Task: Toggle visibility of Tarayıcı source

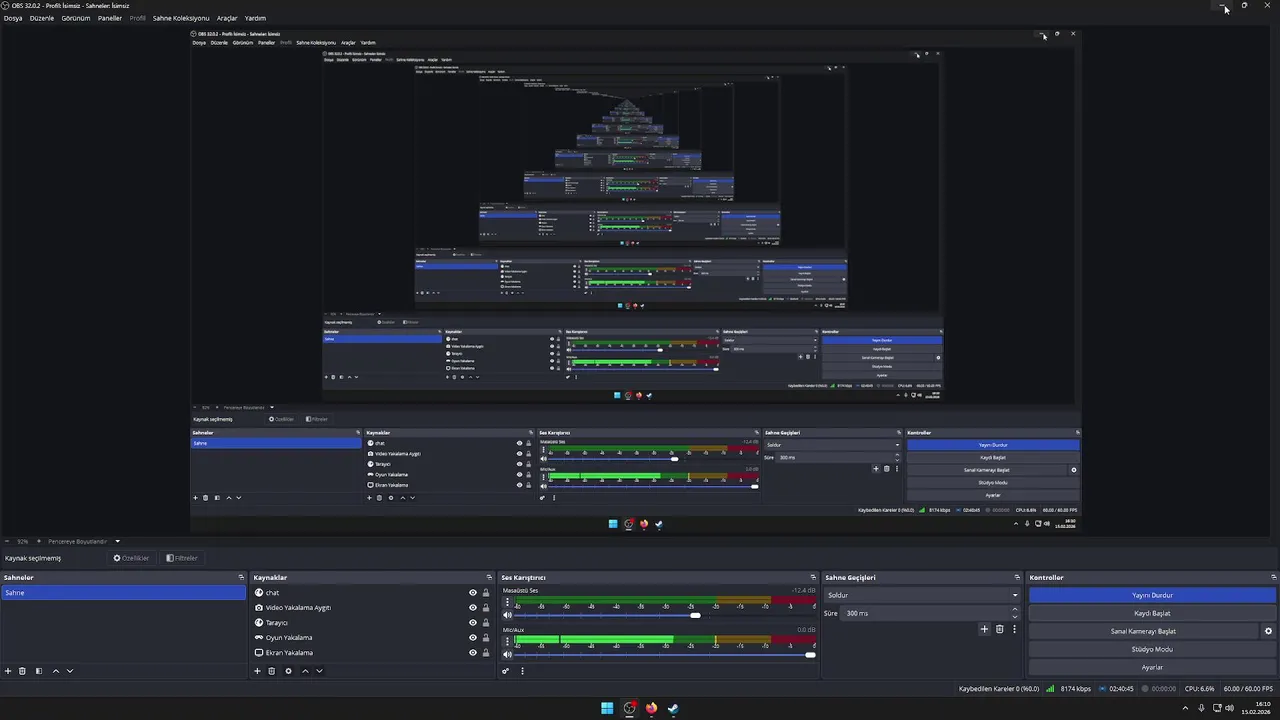Action: pyautogui.click(x=473, y=623)
